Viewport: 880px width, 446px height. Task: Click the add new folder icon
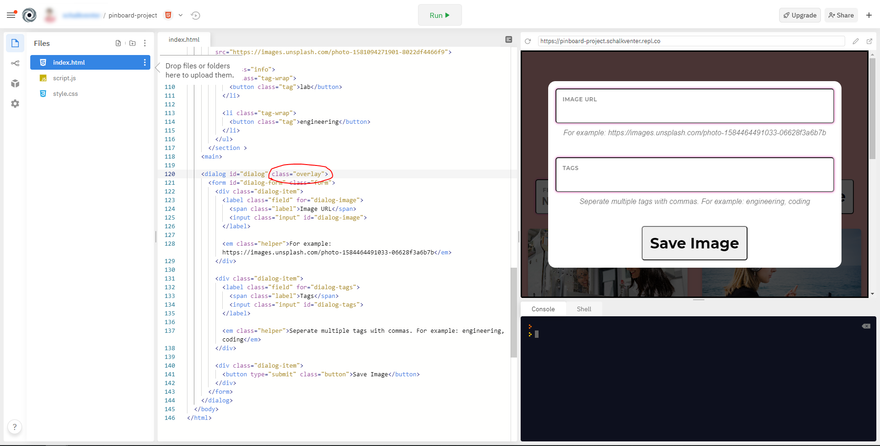click(x=132, y=43)
